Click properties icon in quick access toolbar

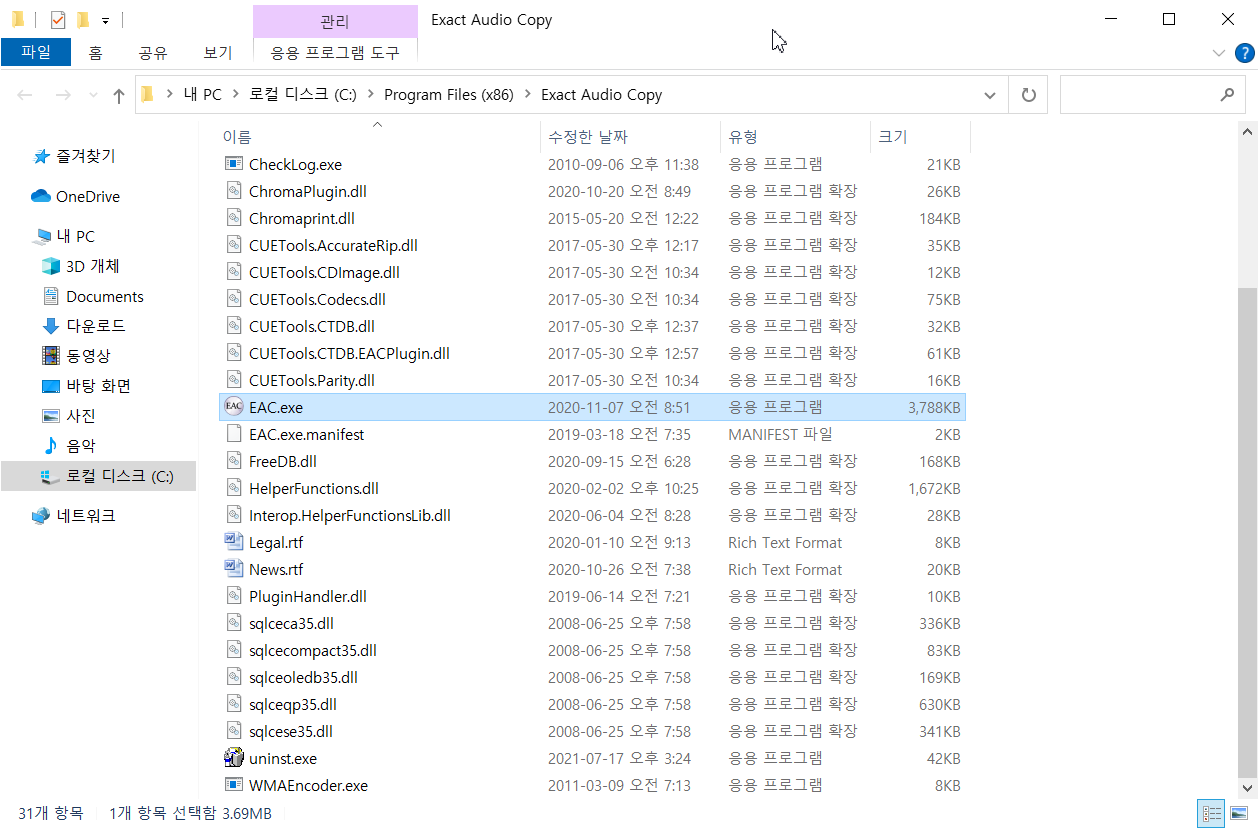57,19
